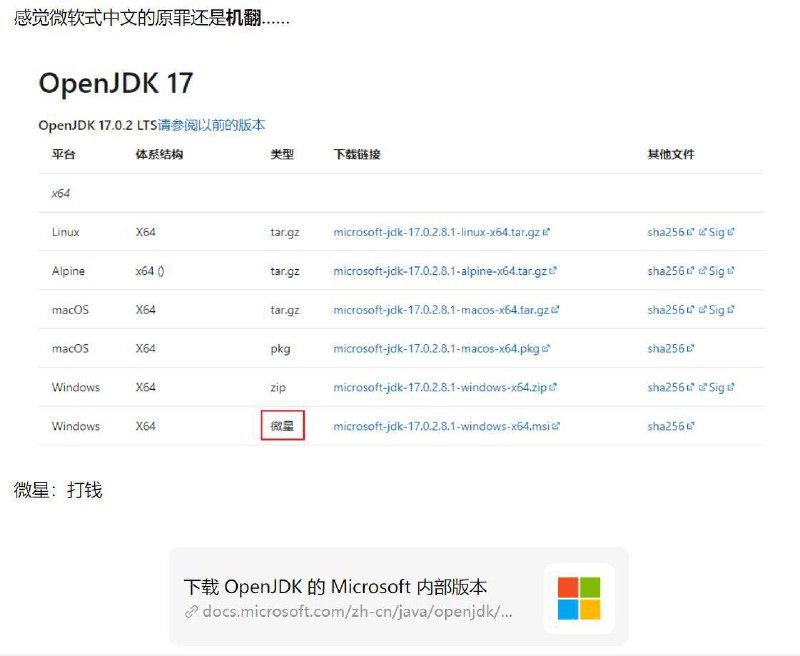
Task: Download microsoft-jdk-17.0.2.8.1-linux-x64.tar.gz
Action: [437, 232]
